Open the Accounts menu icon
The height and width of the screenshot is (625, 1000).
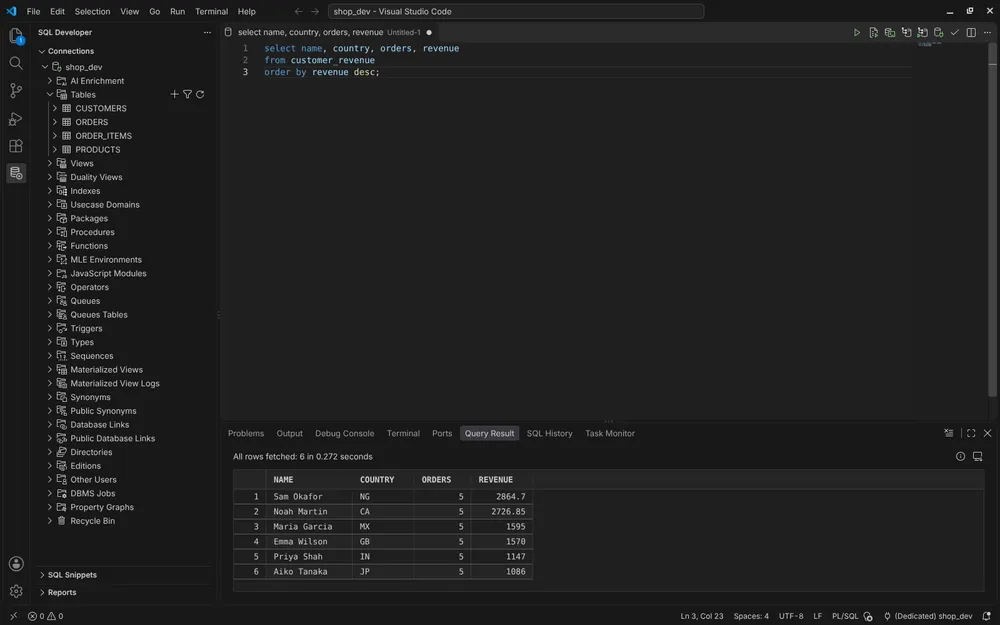click(x=16, y=564)
